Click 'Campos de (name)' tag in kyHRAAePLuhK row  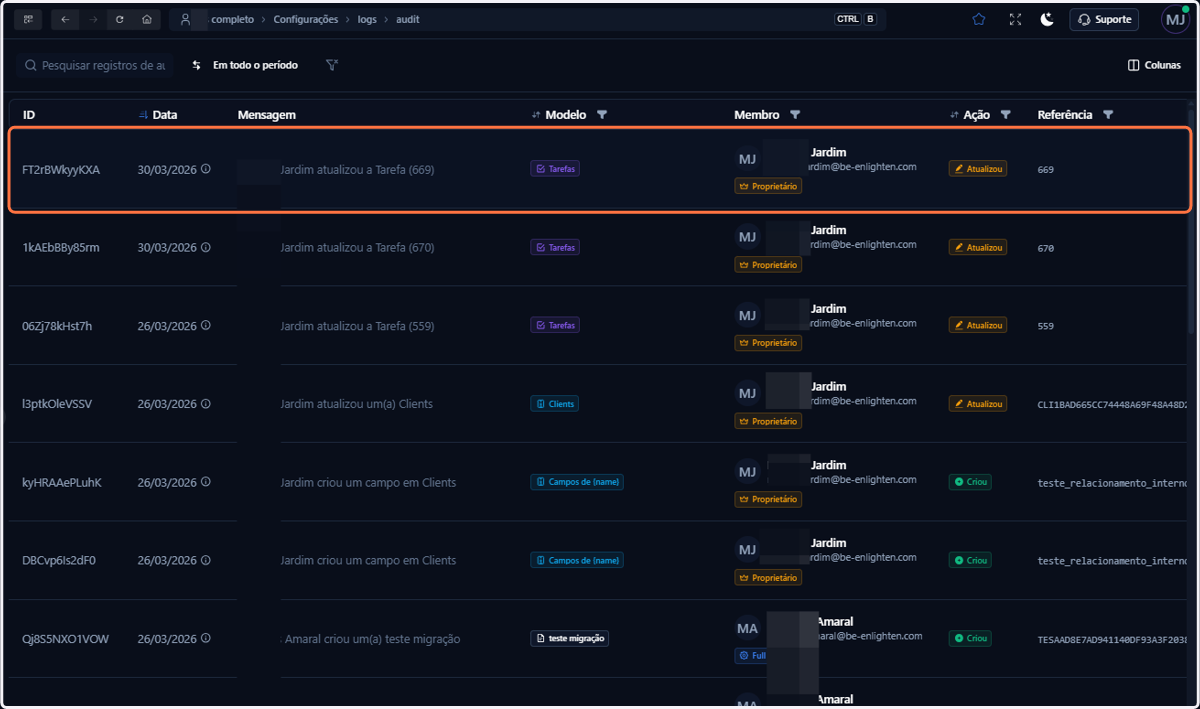[x=577, y=482]
